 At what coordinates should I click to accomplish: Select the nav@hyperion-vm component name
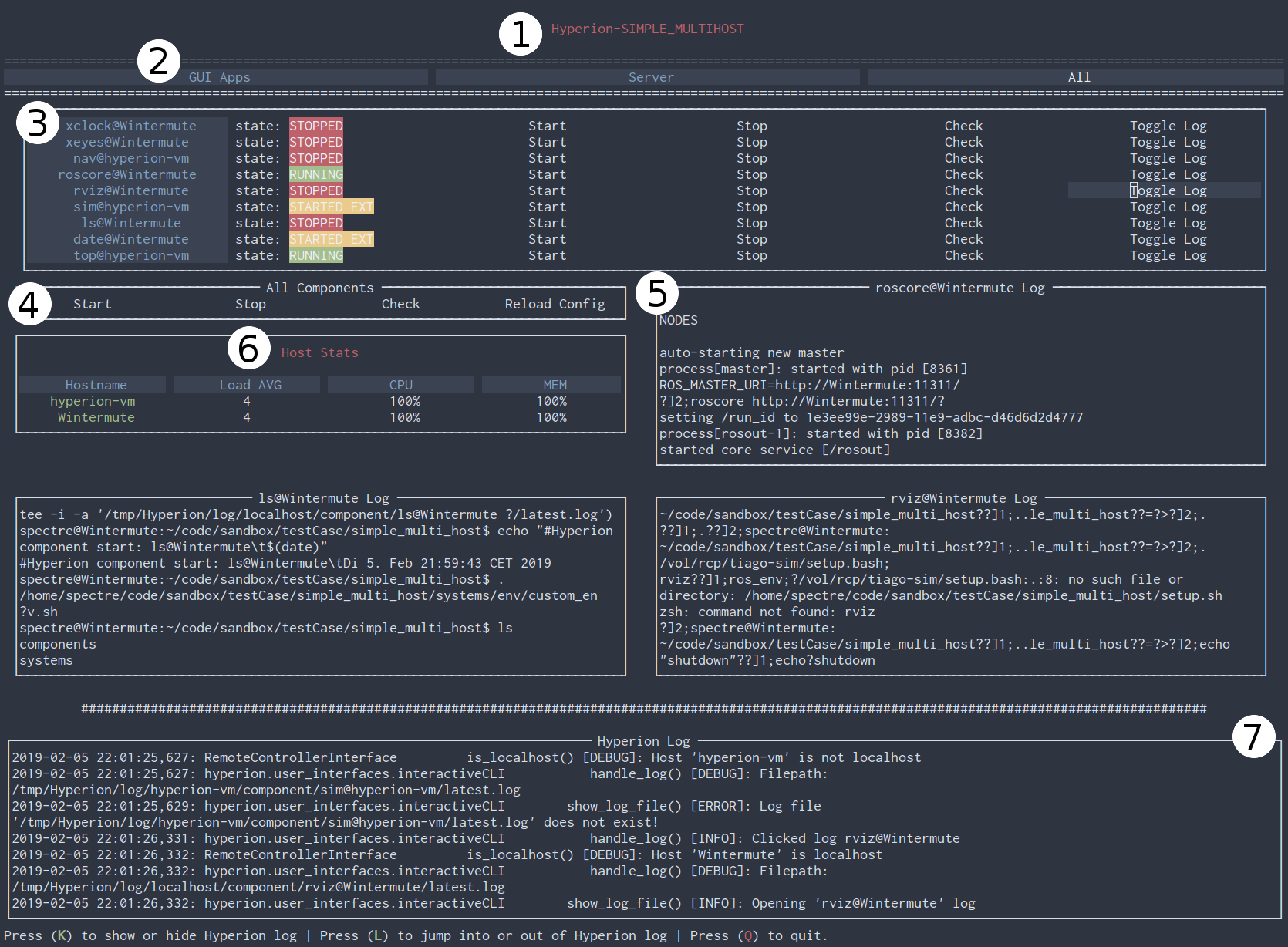pos(130,158)
